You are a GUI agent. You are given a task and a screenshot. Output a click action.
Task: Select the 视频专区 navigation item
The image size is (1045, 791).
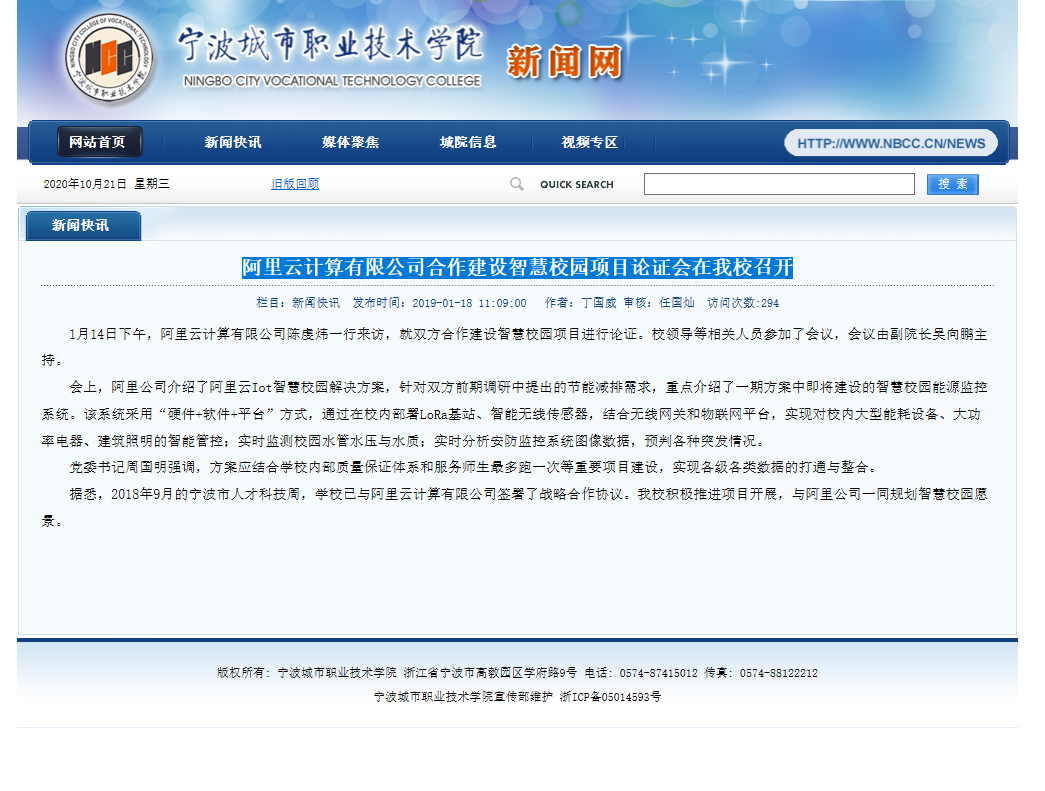[x=589, y=142]
